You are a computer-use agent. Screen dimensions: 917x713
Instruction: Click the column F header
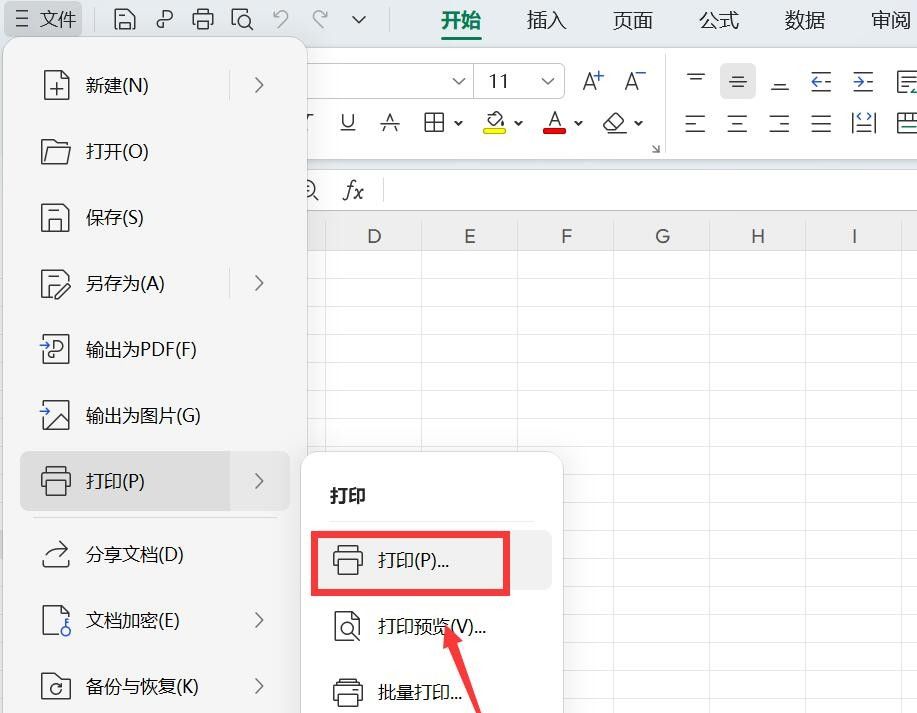click(x=566, y=235)
